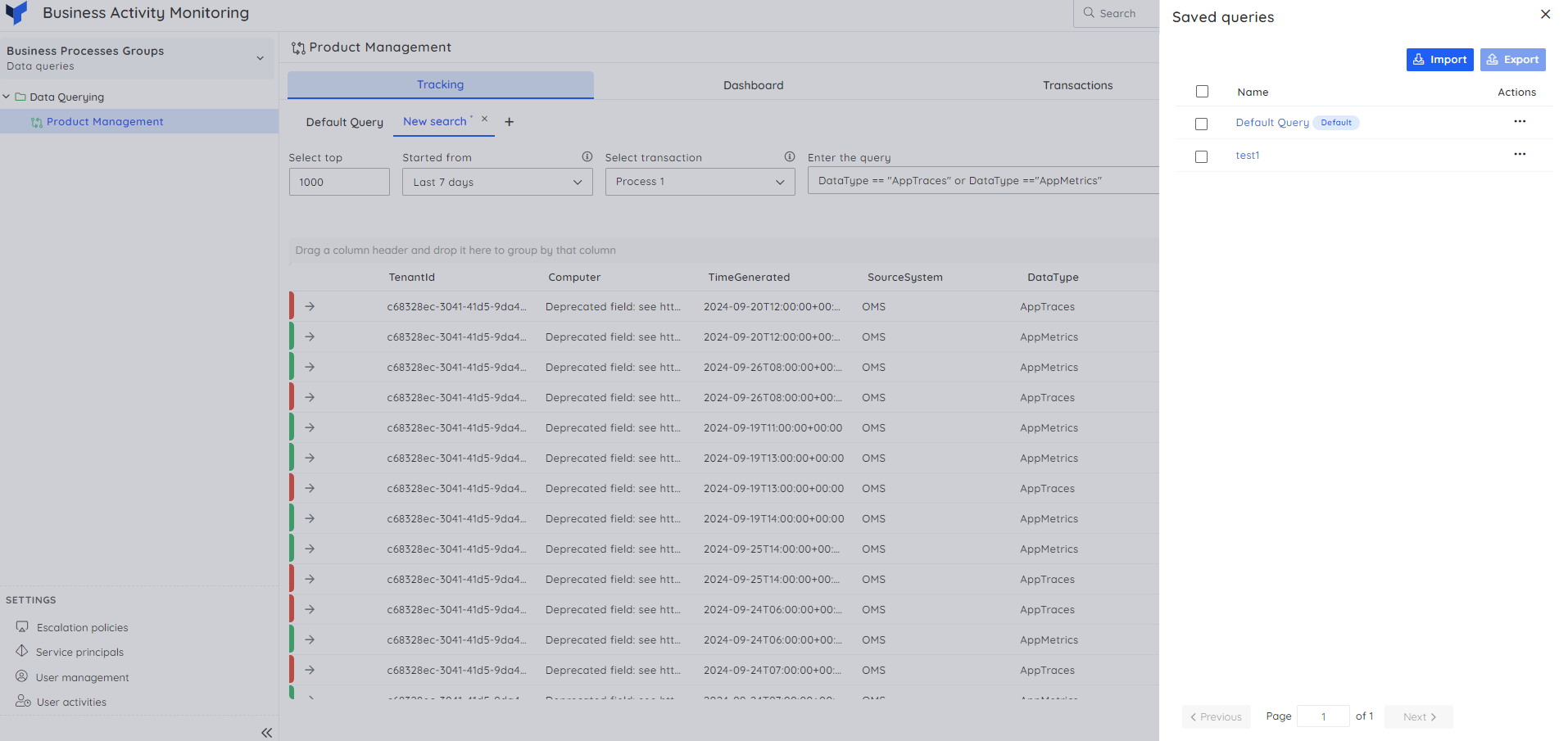
Task: Click the Enter the query field
Action: click(983, 181)
